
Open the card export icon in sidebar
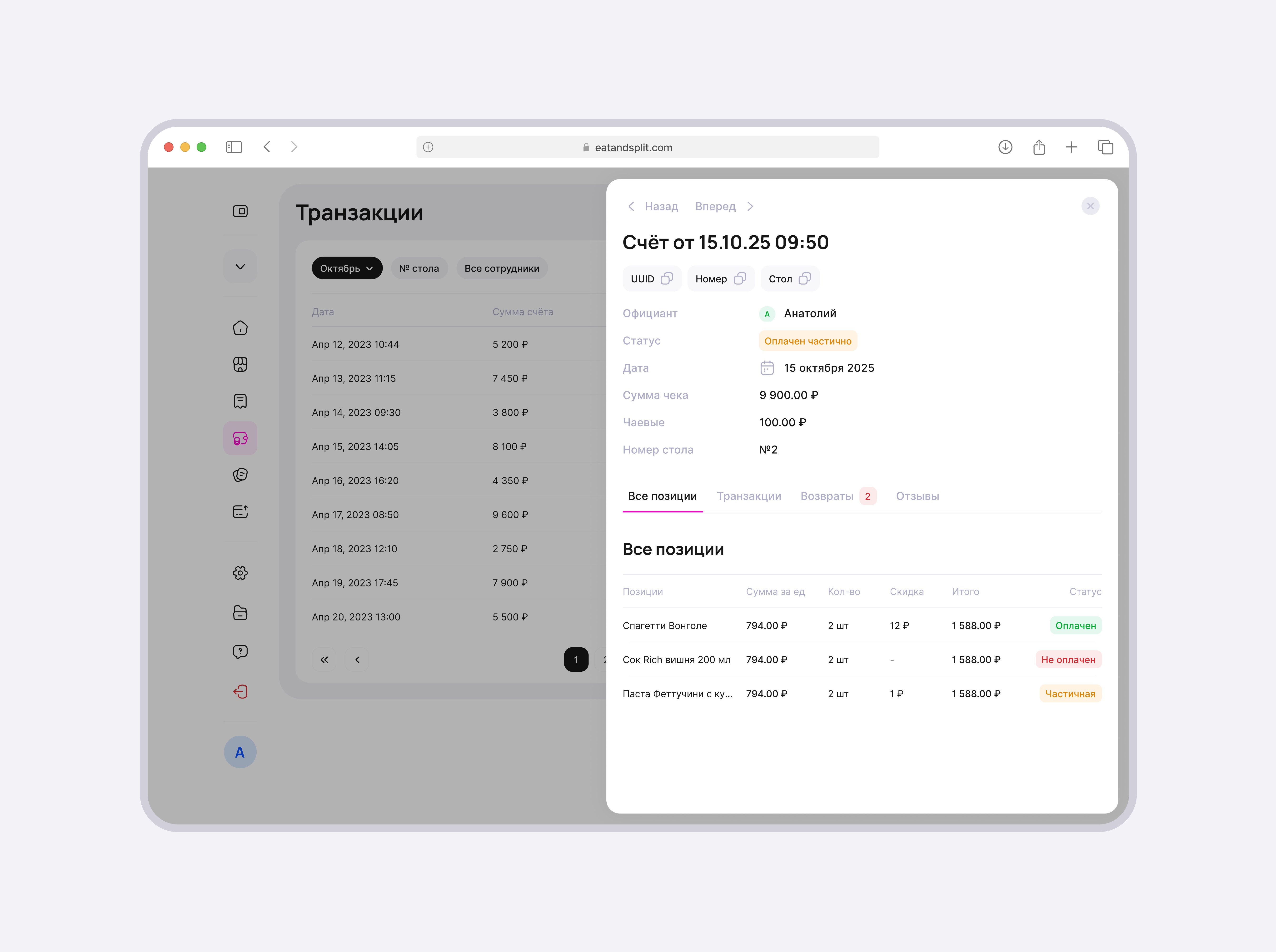point(240,512)
